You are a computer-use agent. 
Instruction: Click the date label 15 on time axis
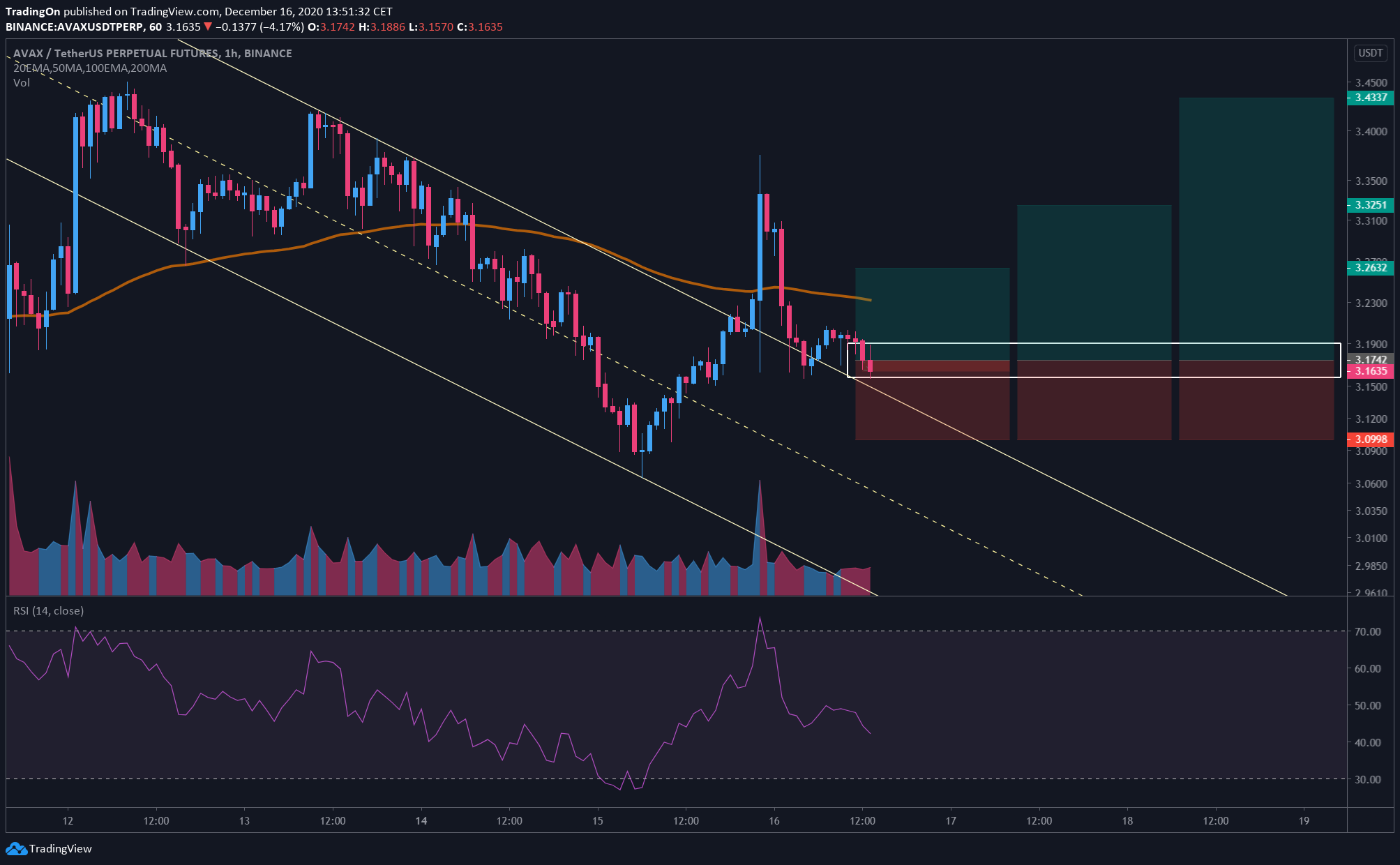point(598,820)
